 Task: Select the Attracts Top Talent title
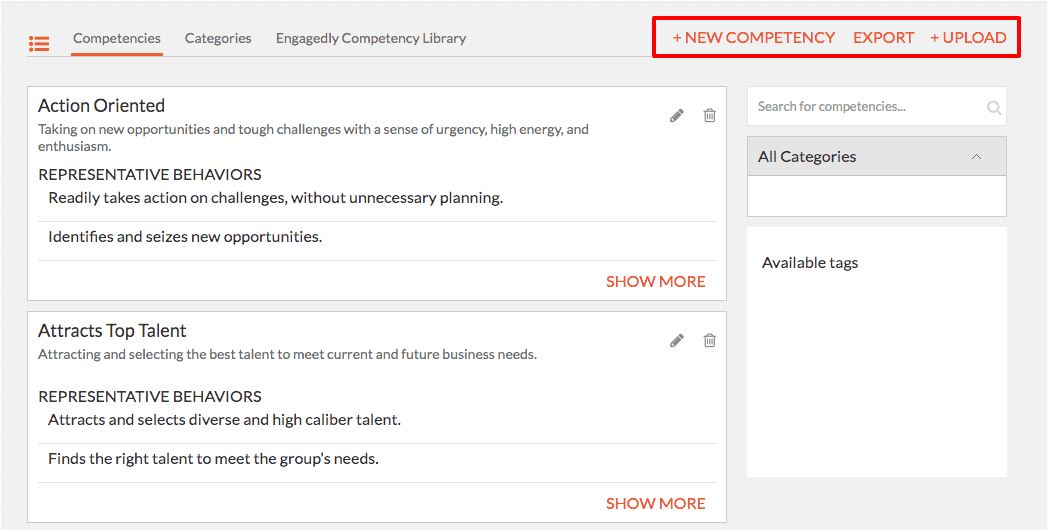(112, 330)
